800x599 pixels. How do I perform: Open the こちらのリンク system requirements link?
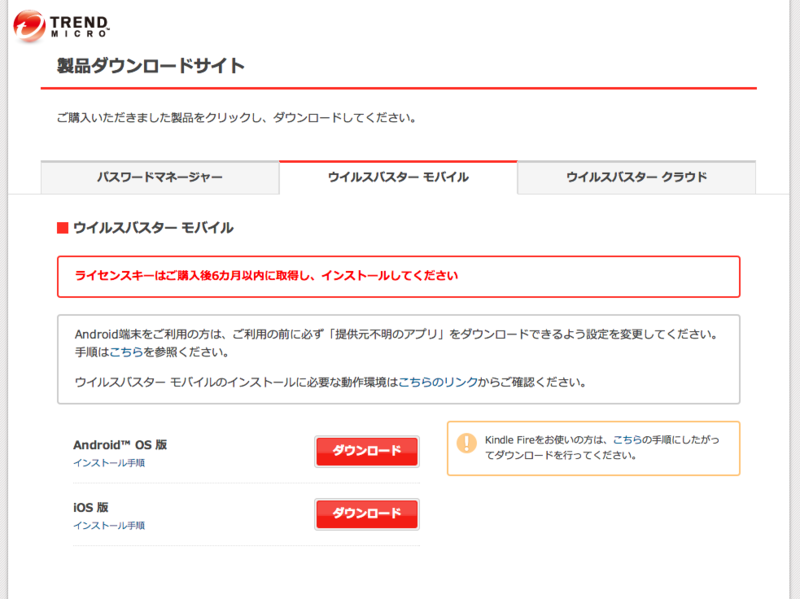coord(438,382)
